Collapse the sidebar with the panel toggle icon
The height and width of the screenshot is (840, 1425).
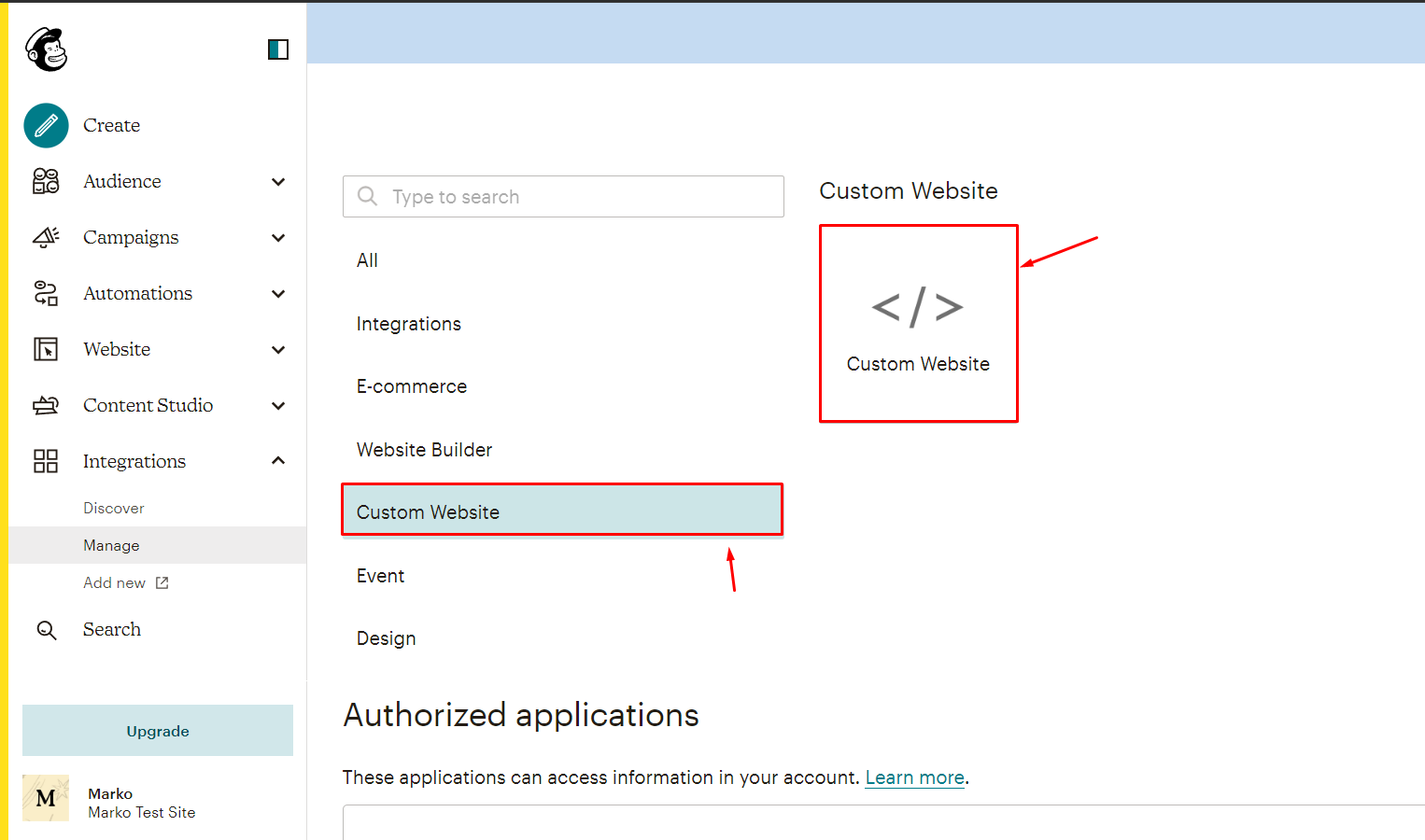pos(278,49)
